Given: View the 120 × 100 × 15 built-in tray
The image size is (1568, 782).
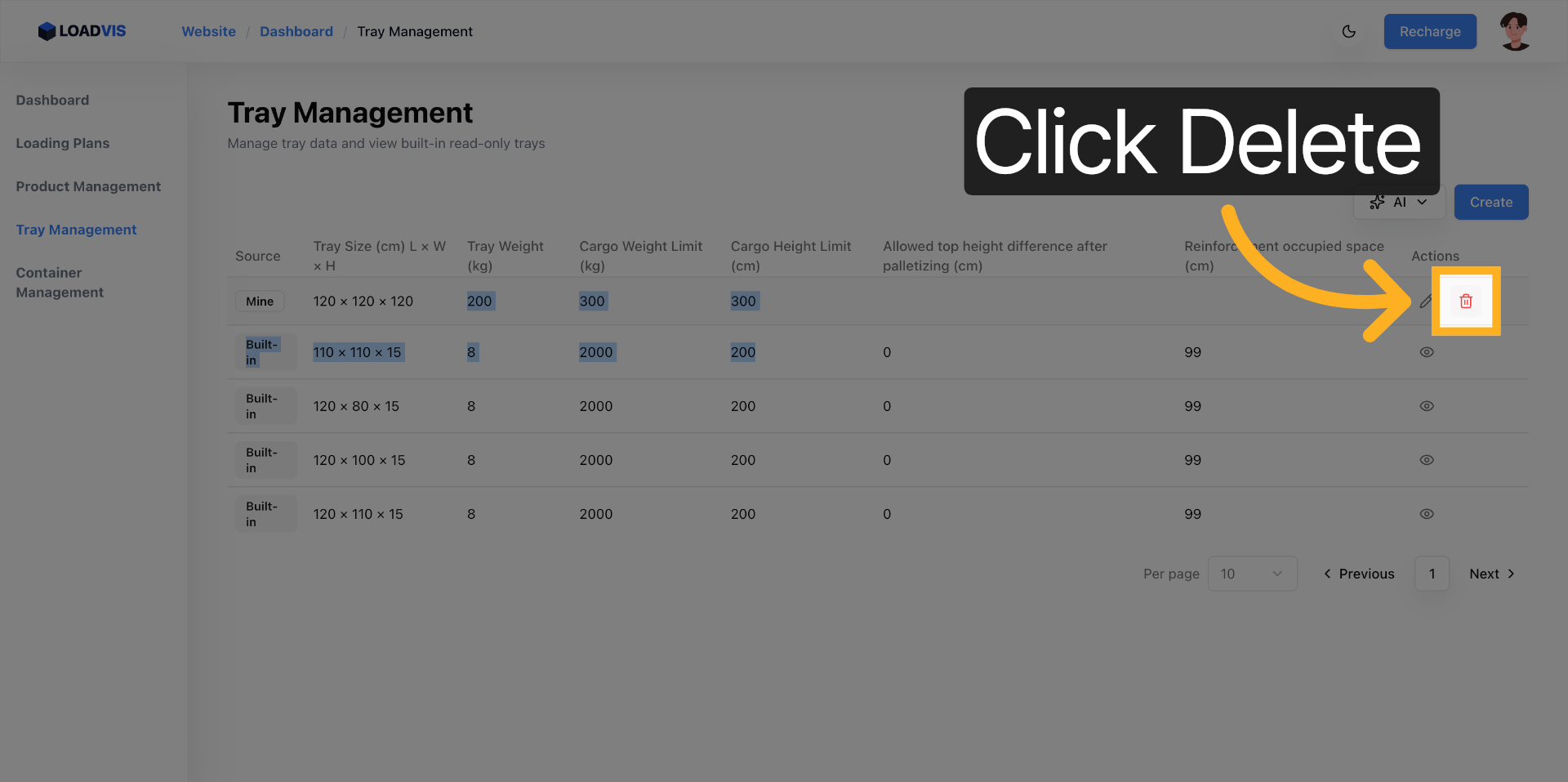Looking at the screenshot, I should (1426, 460).
